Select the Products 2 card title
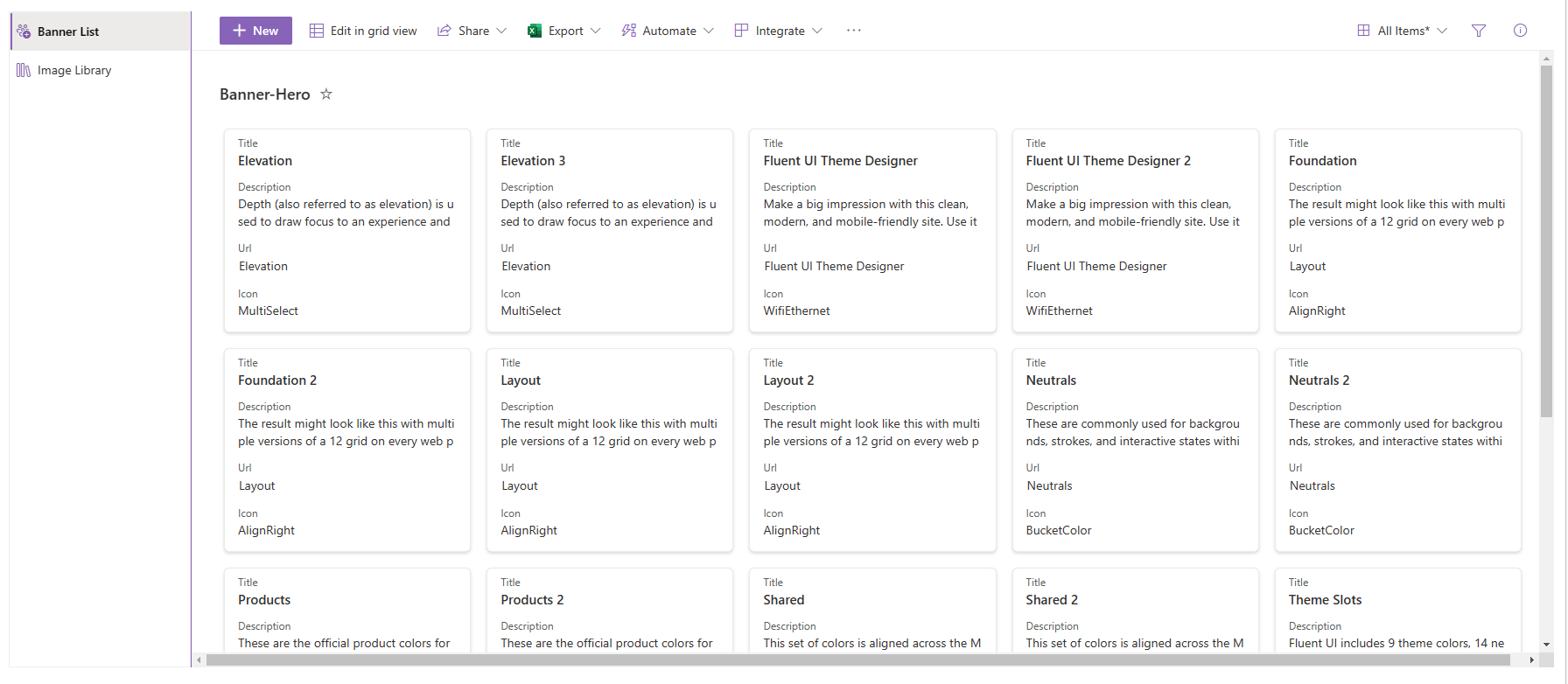 [x=532, y=600]
